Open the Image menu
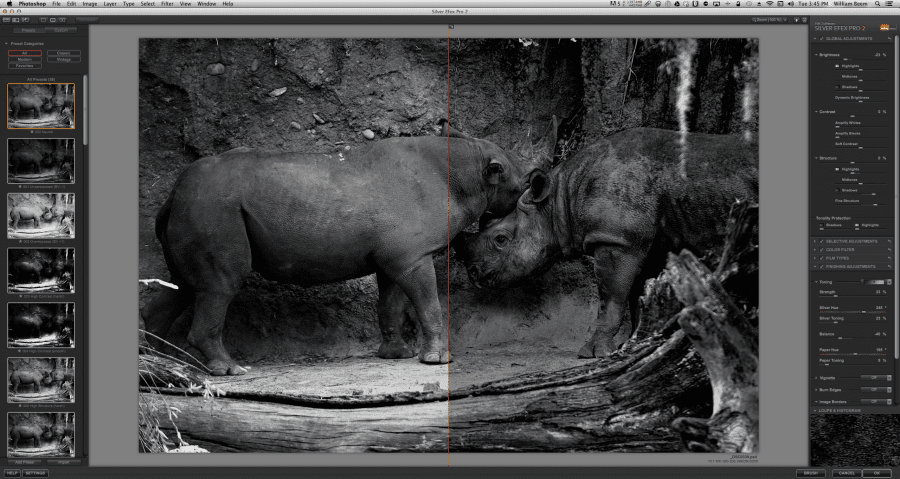900x479 pixels. pyautogui.click(x=90, y=3)
